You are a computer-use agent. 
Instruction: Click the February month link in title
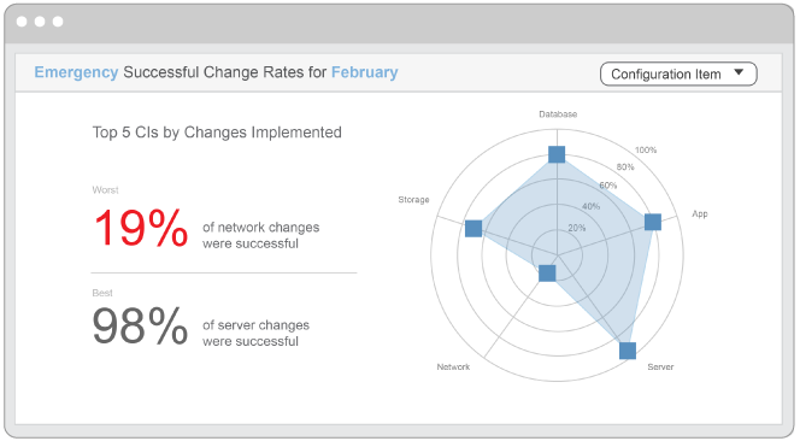(x=365, y=72)
